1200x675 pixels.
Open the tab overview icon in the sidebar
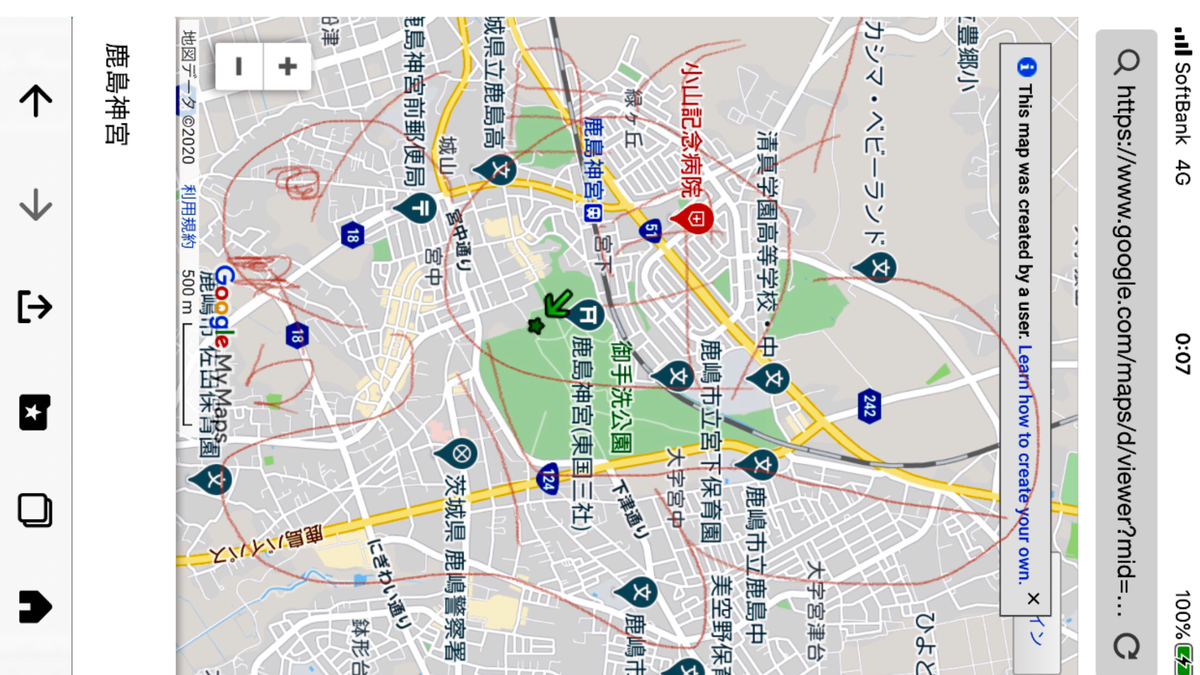(x=33, y=512)
